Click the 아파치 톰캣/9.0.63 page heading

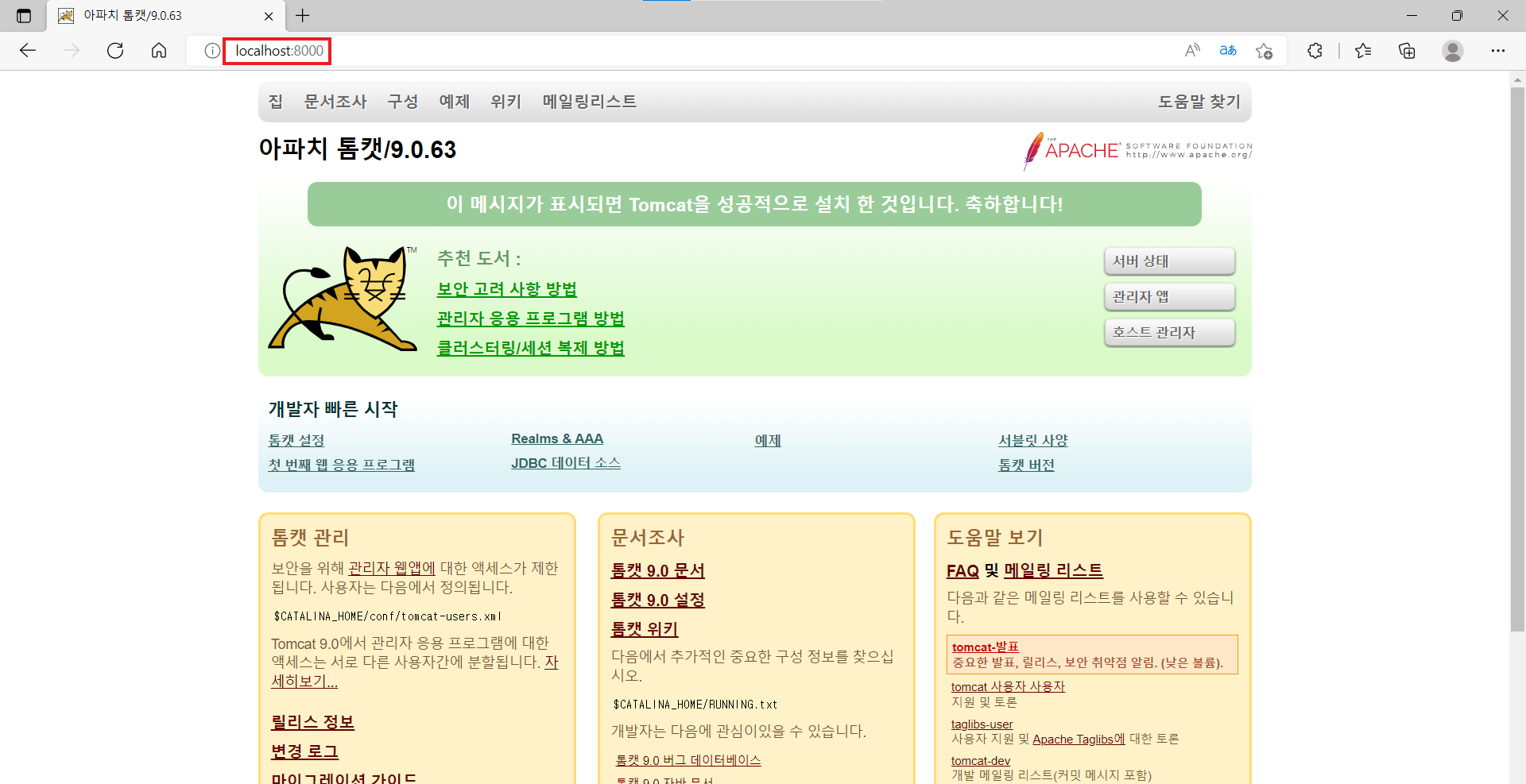pos(358,149)
